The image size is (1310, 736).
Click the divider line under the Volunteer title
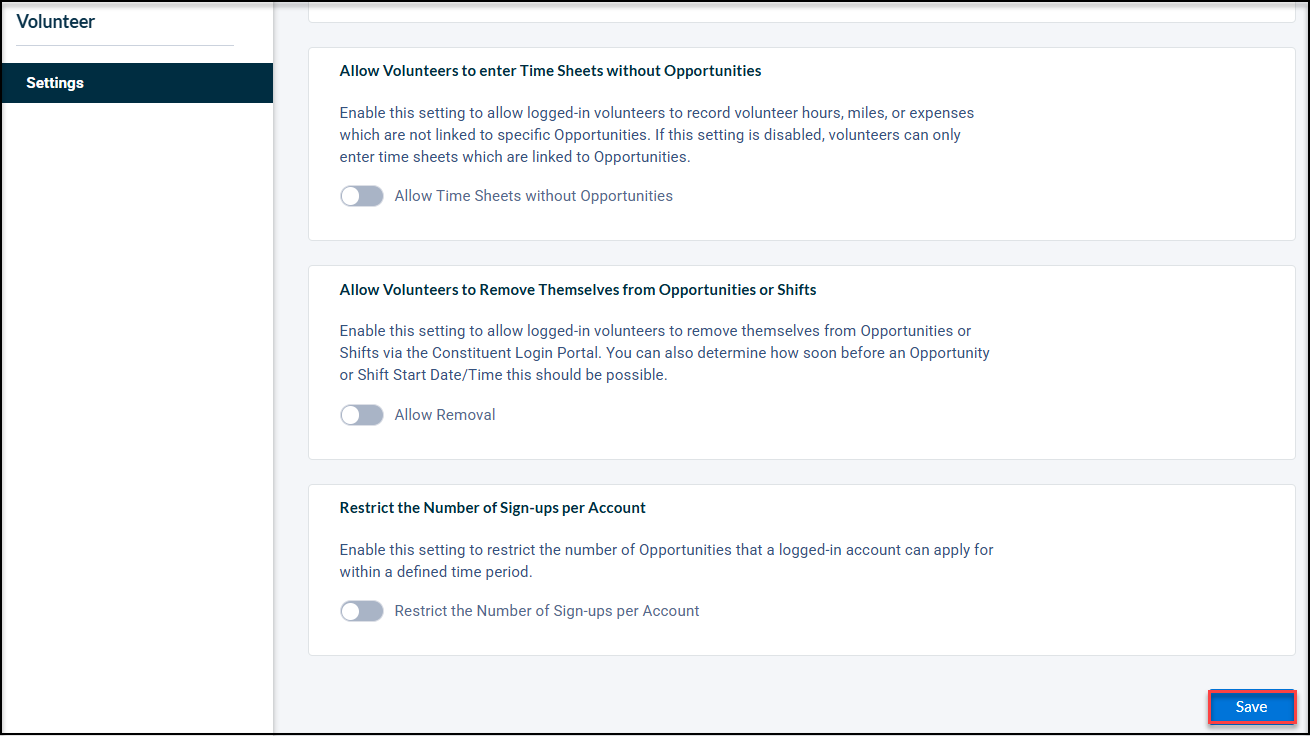pyautogui.click(x=125, y=46)
